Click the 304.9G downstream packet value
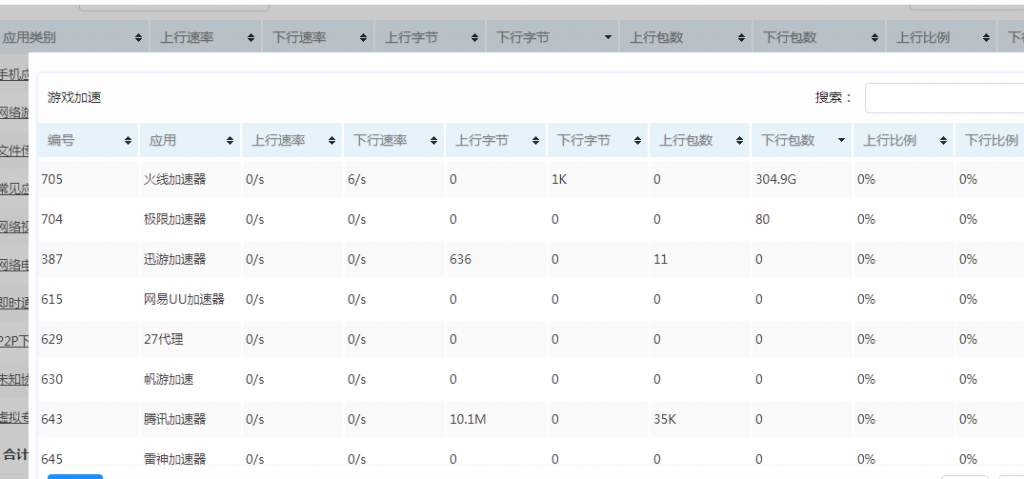The width and height of the screenshot is (1024, 479). tap(776, 179)
